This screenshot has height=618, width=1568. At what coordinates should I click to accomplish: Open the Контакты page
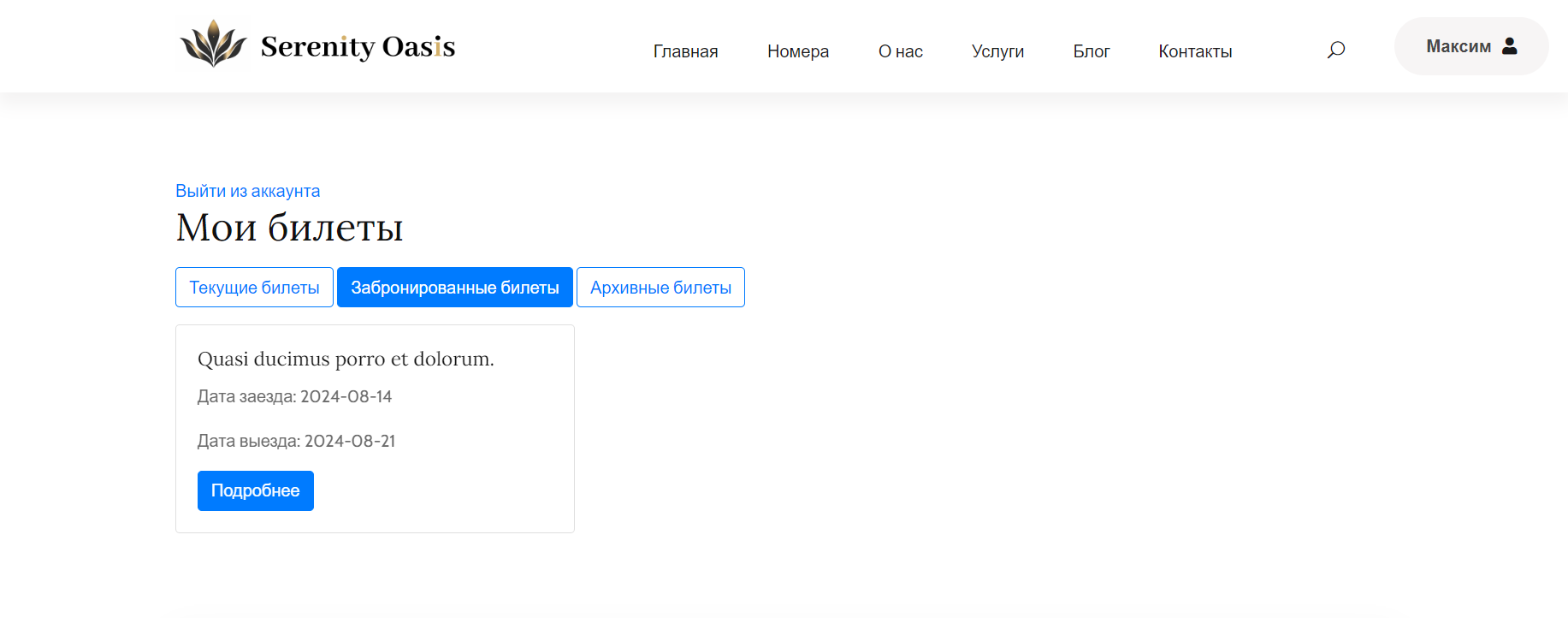[x=1194, y=51]
